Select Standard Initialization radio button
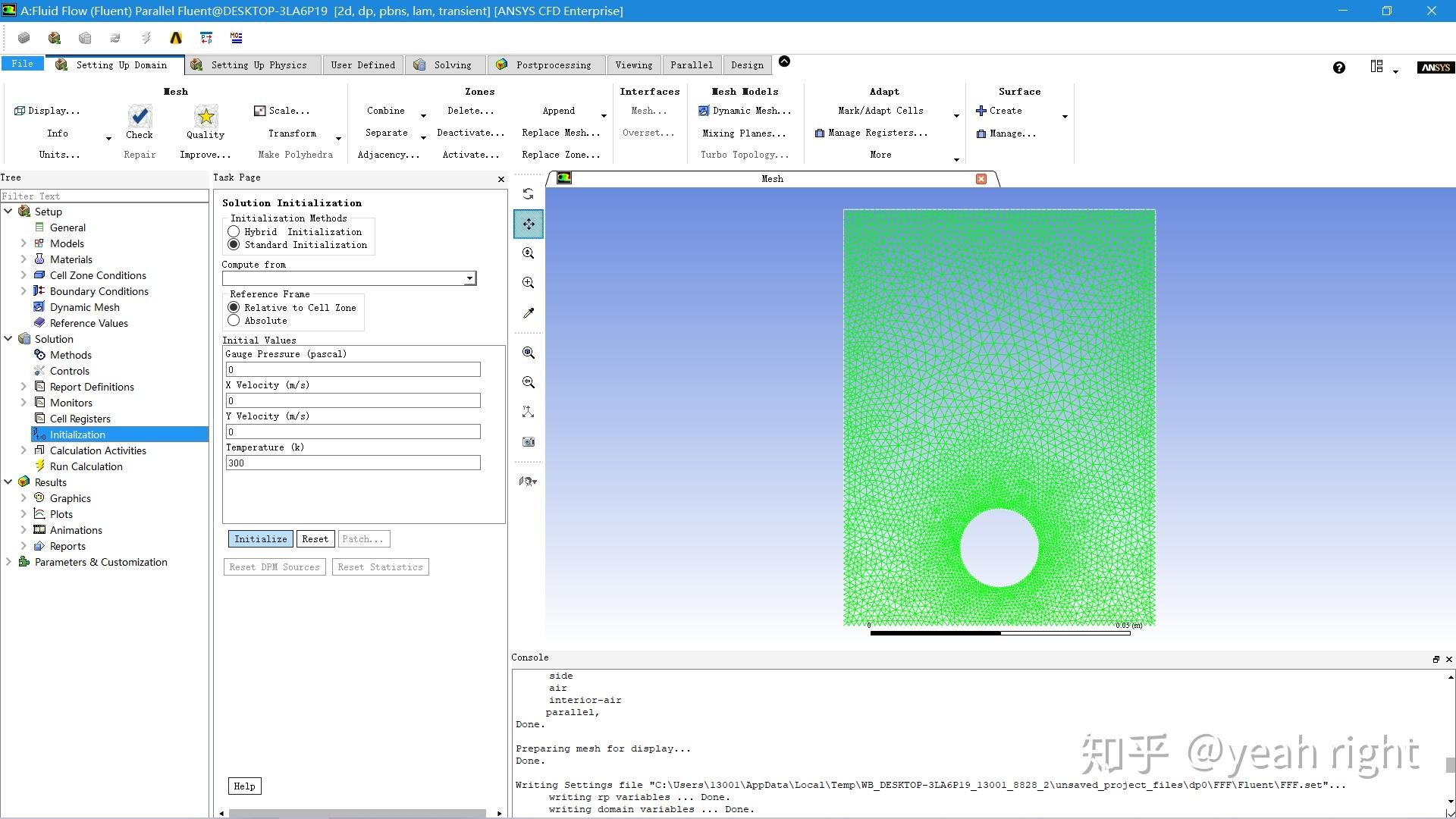 click(234, 245)
